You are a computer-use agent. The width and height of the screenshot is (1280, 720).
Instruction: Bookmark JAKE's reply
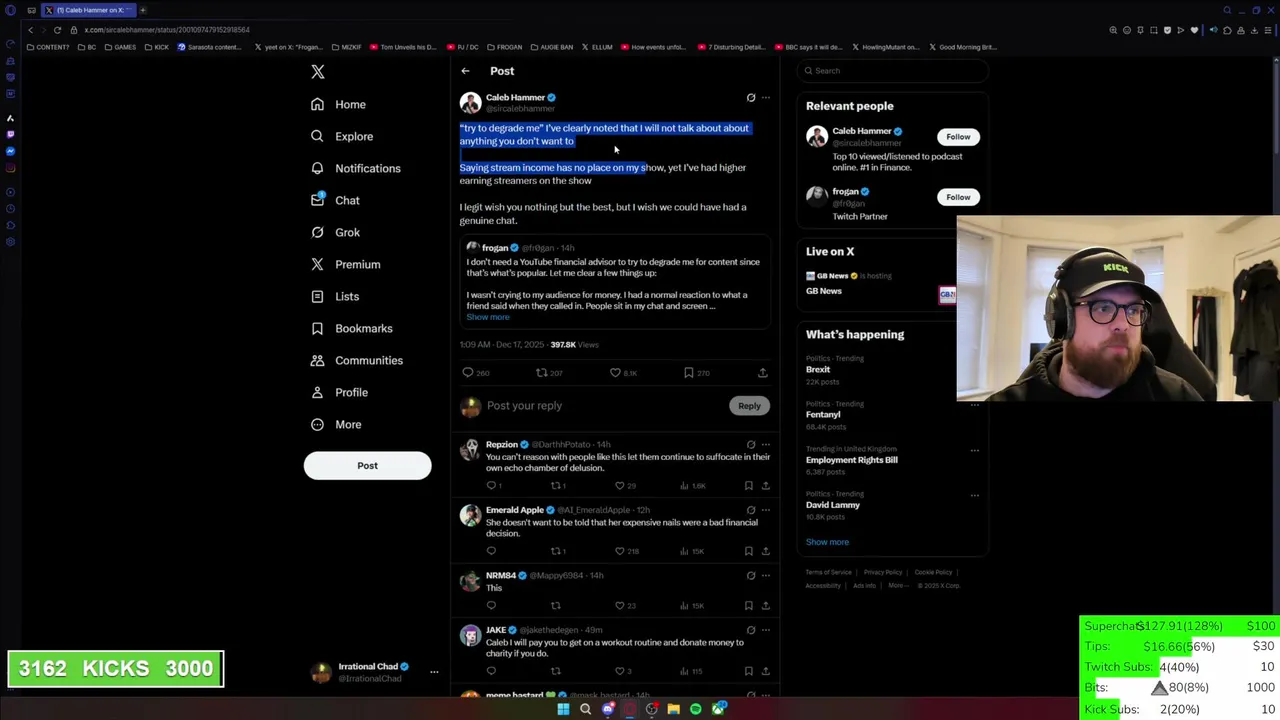pos(748,671)
